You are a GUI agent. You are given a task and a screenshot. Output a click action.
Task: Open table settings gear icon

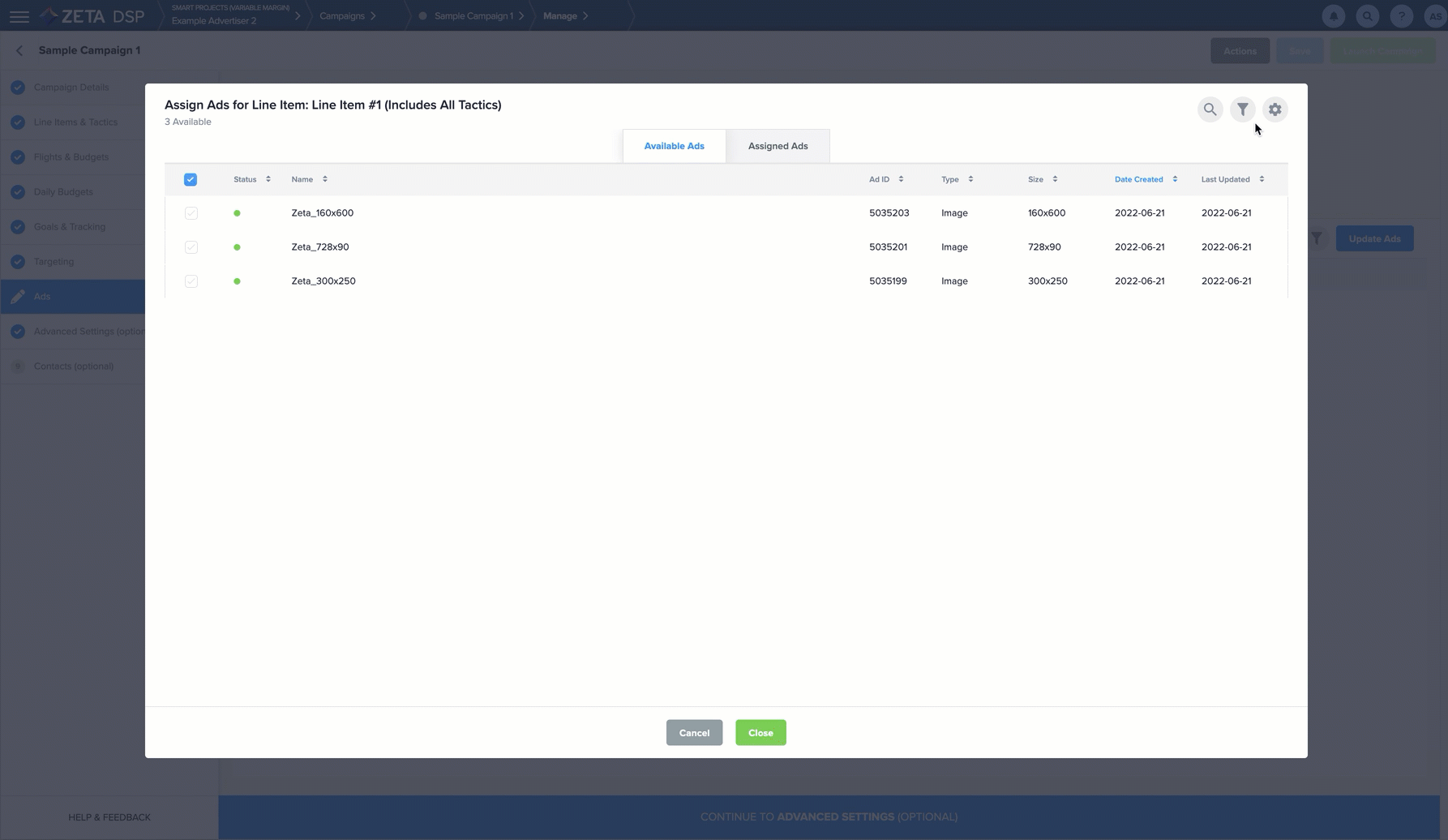point(1274,109)
